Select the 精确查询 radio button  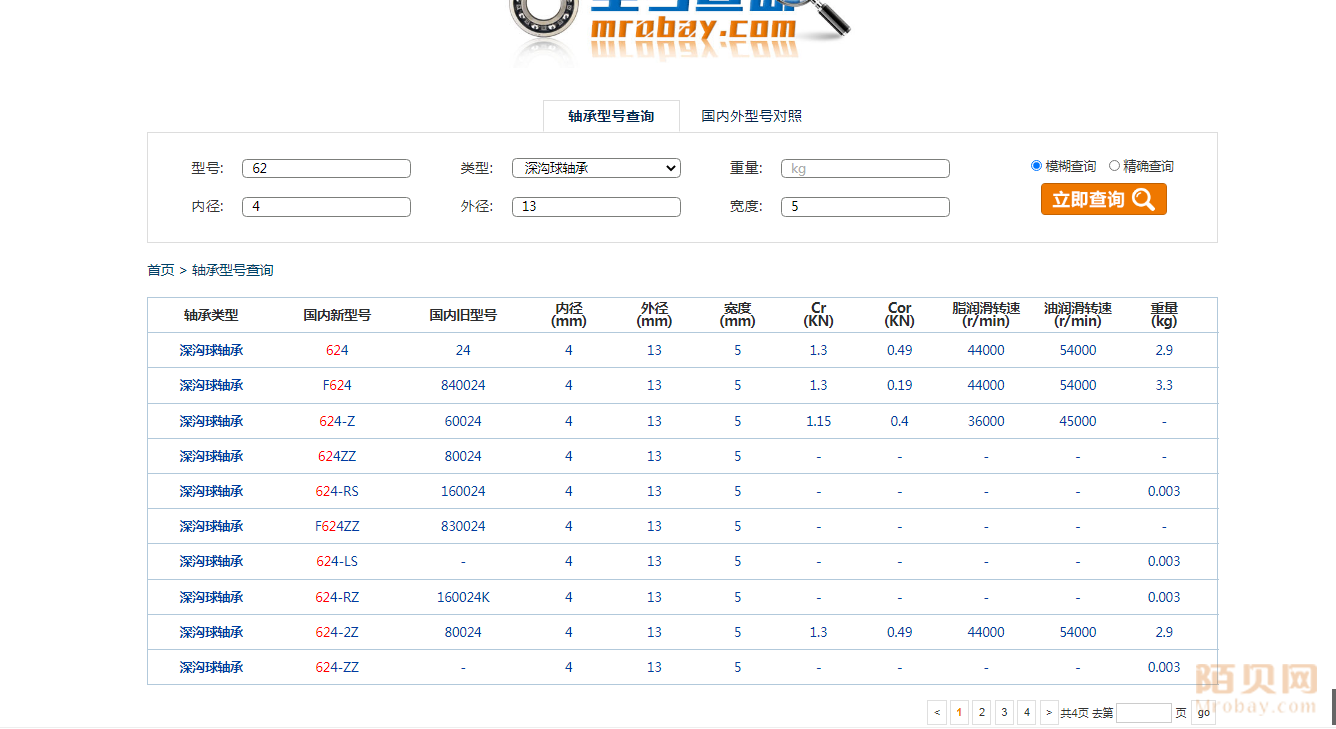(1114, 166)
